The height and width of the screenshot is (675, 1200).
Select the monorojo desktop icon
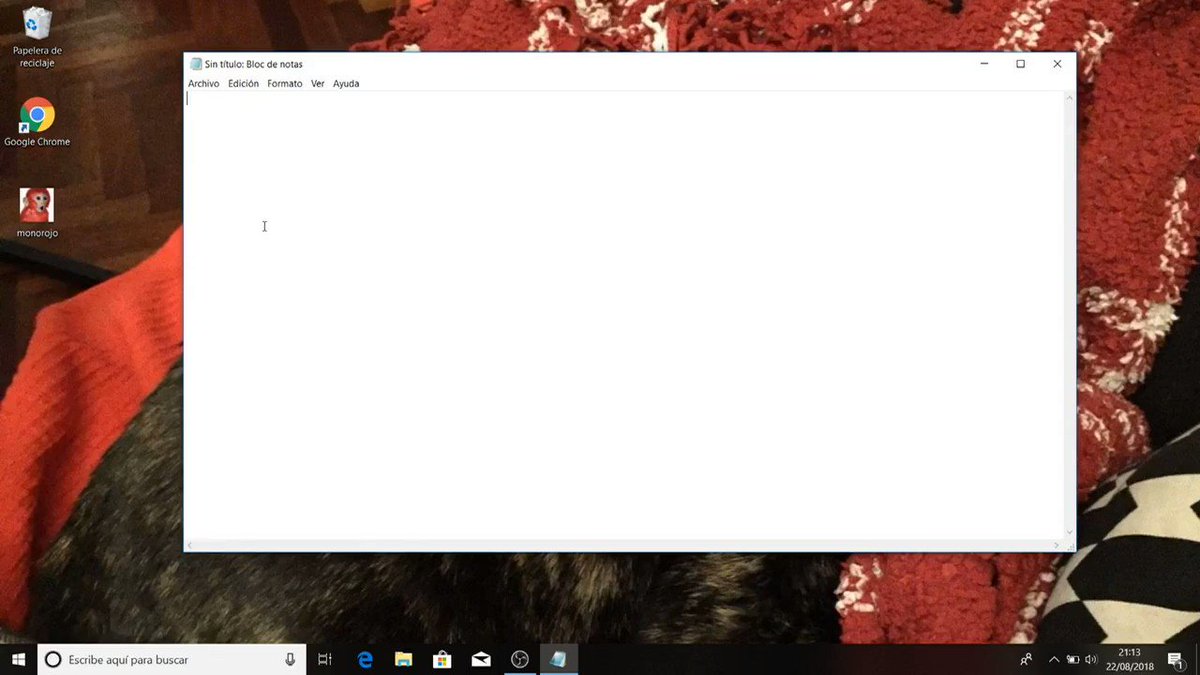[x=37, y=213]
